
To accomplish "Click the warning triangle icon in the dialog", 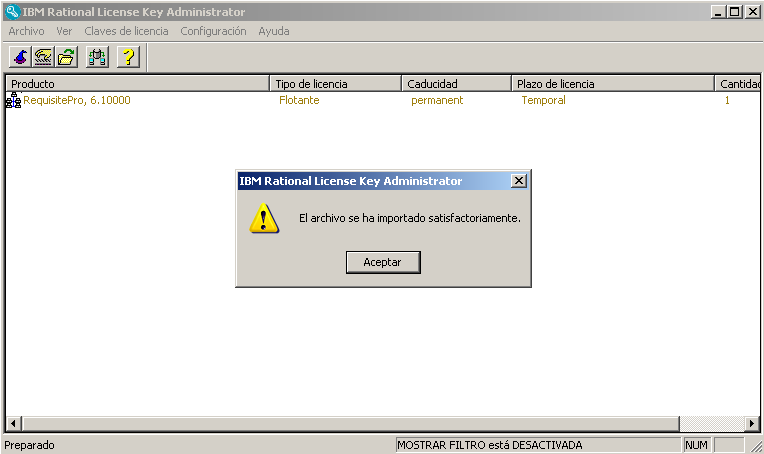I will (264, 218).
